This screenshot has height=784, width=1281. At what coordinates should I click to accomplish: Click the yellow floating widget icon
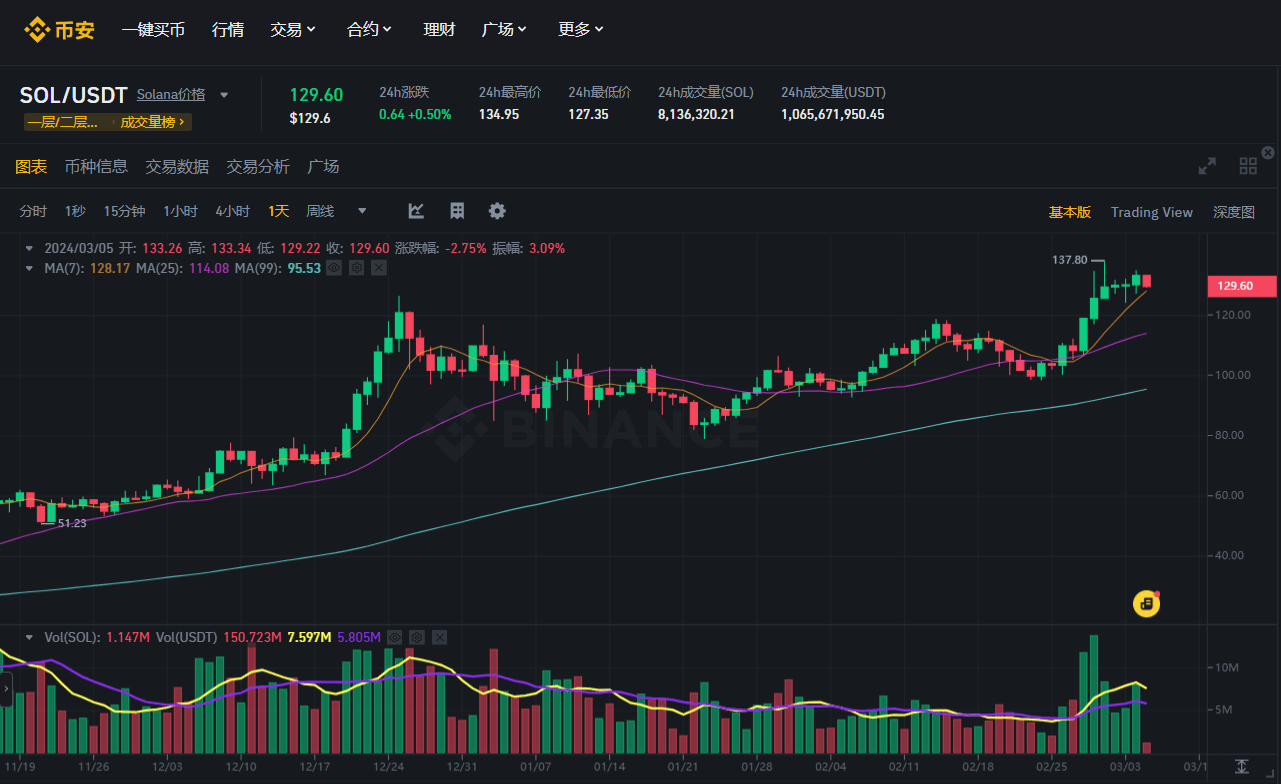tap(1146, 603)
